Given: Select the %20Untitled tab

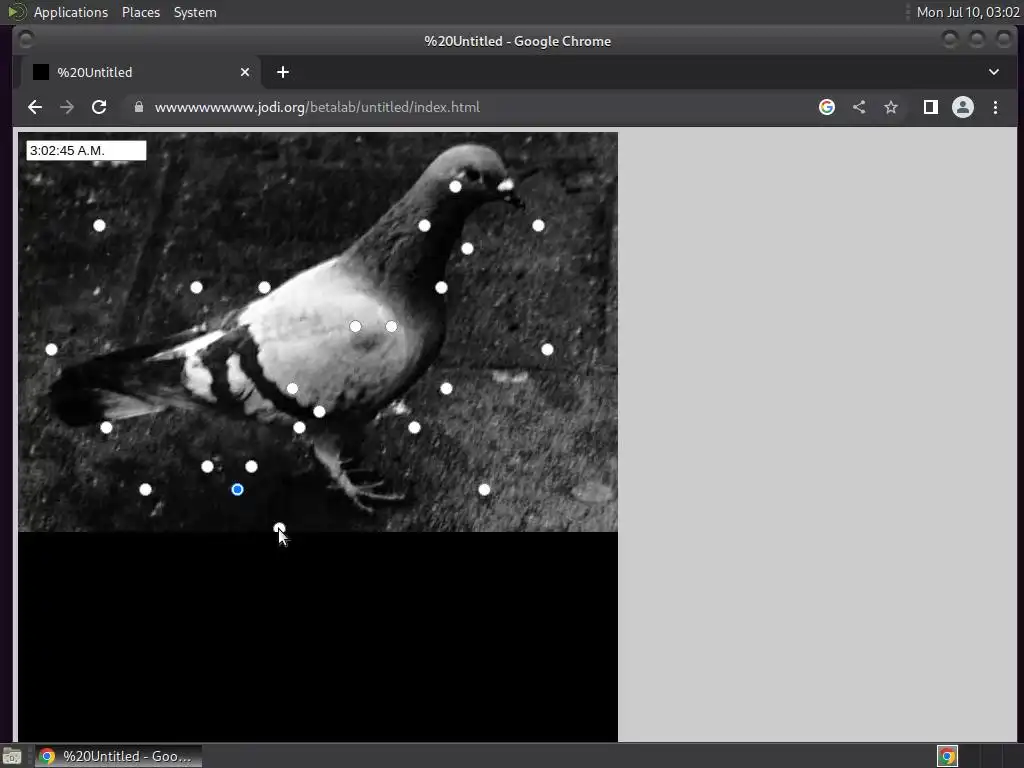Looking at the screenshot, I should pyautogui.click(x=140, y=72).
